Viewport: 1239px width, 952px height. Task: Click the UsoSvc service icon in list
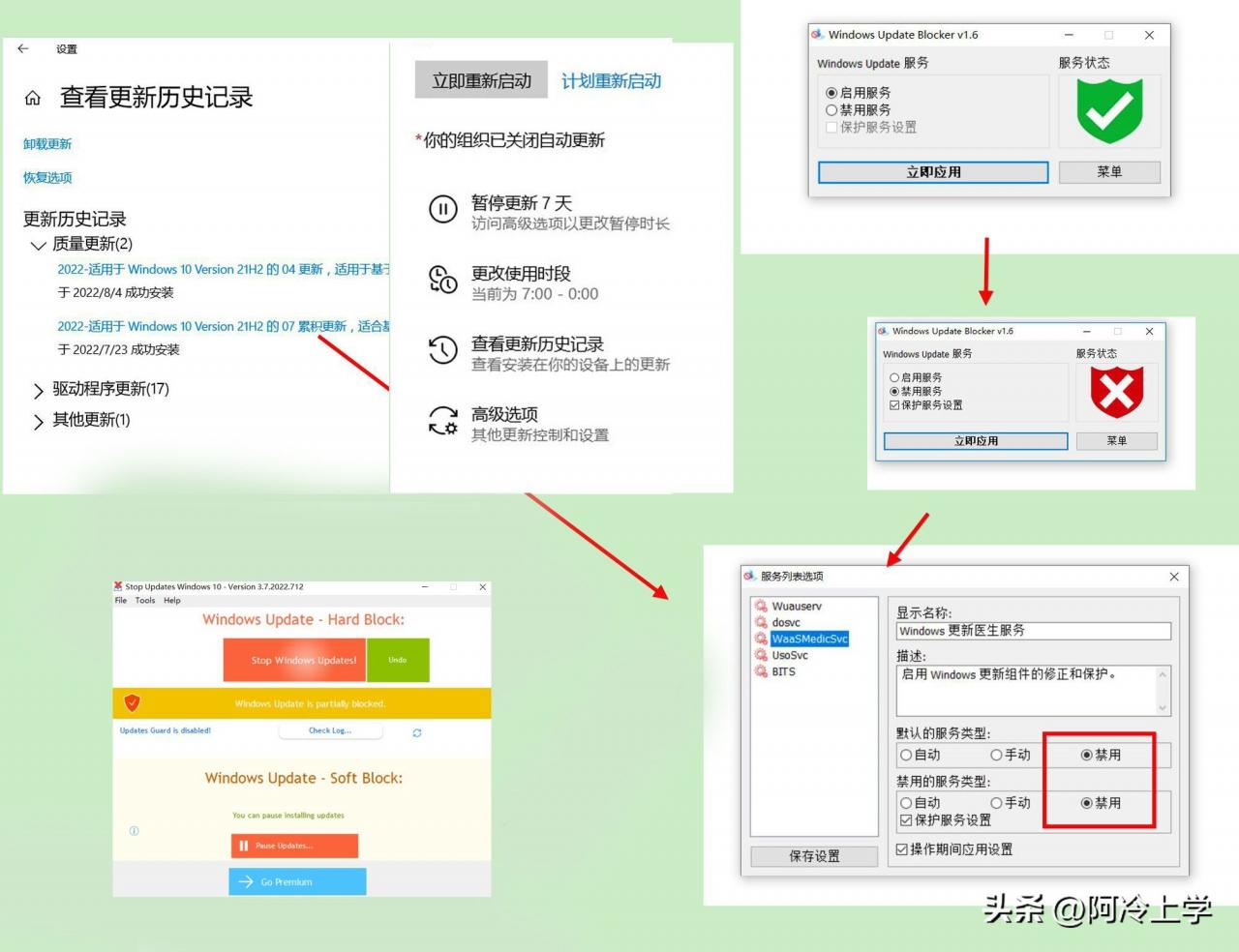762,656
